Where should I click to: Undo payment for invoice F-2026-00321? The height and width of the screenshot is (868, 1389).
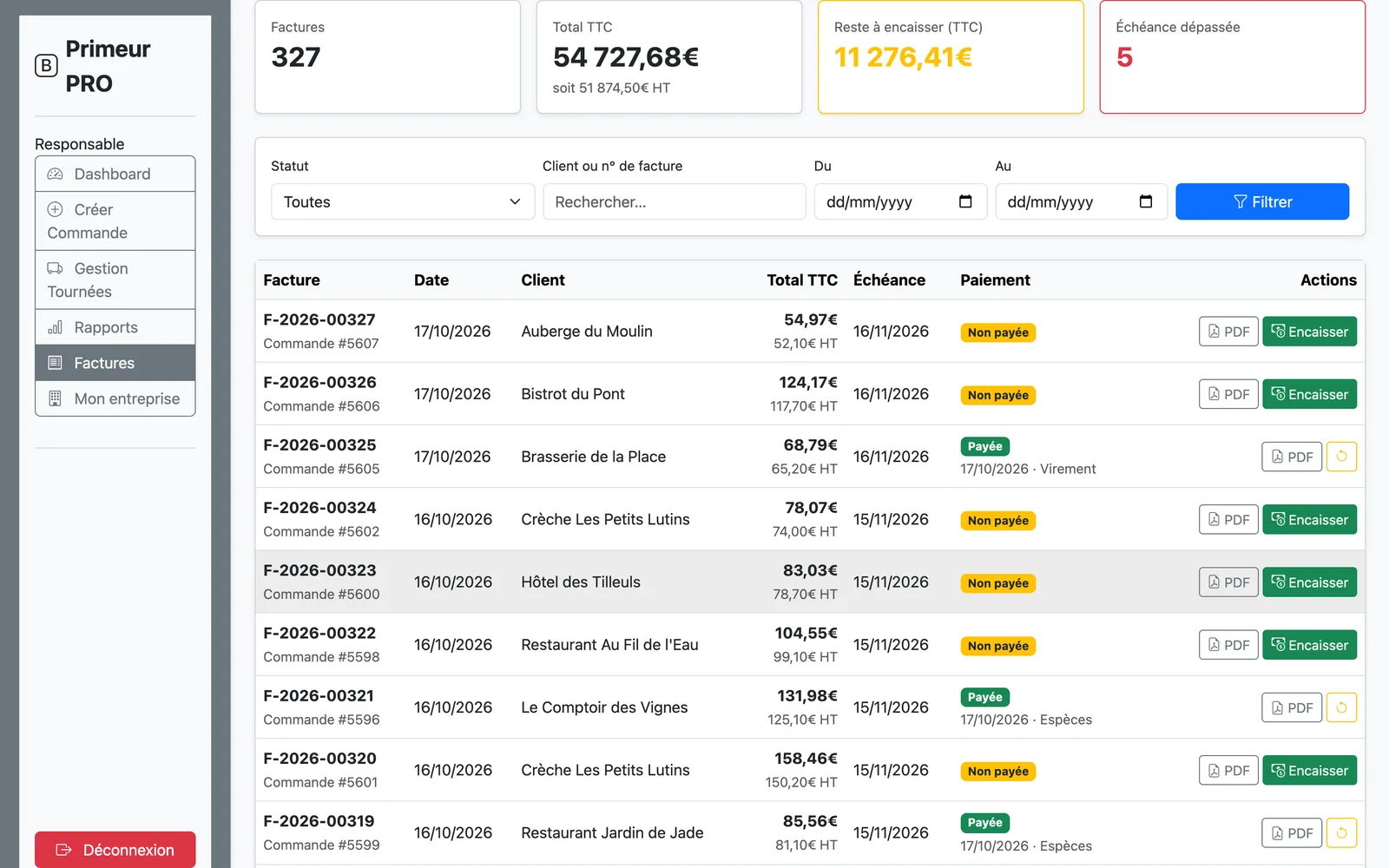pyautogui.click(x=1341, y=707)
